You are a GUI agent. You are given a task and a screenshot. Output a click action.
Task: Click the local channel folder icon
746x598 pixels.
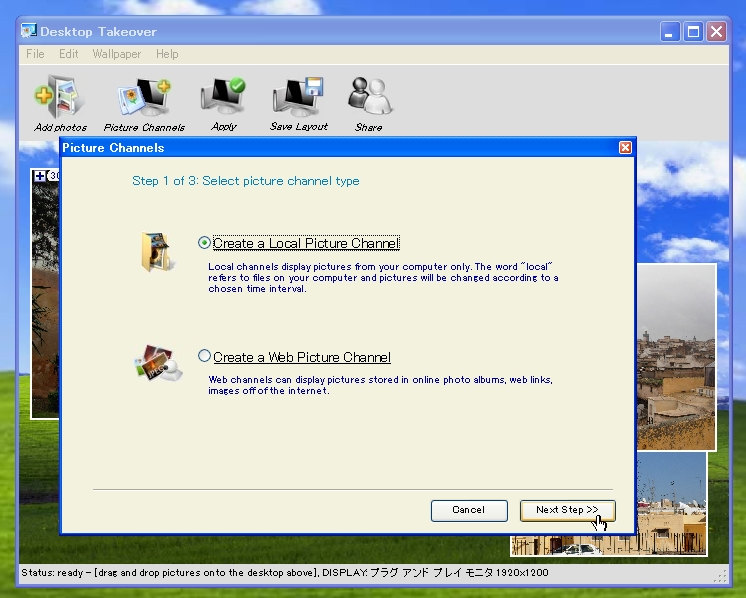pyautogui.click(x=158, y=252)
